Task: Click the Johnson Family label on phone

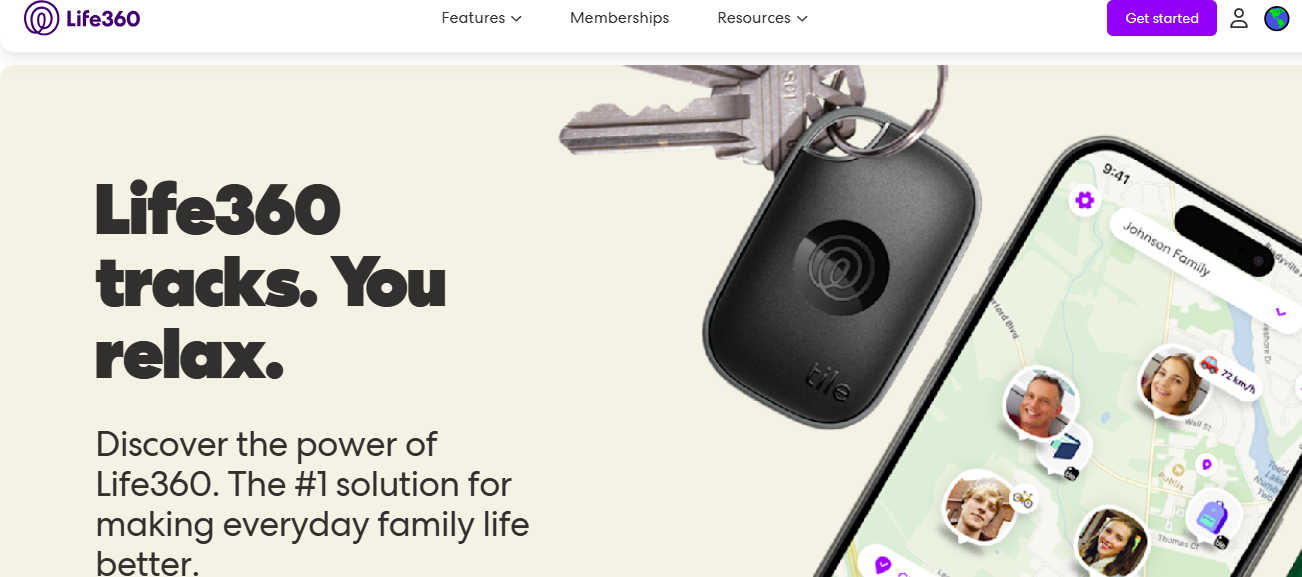Action: 1166,249
